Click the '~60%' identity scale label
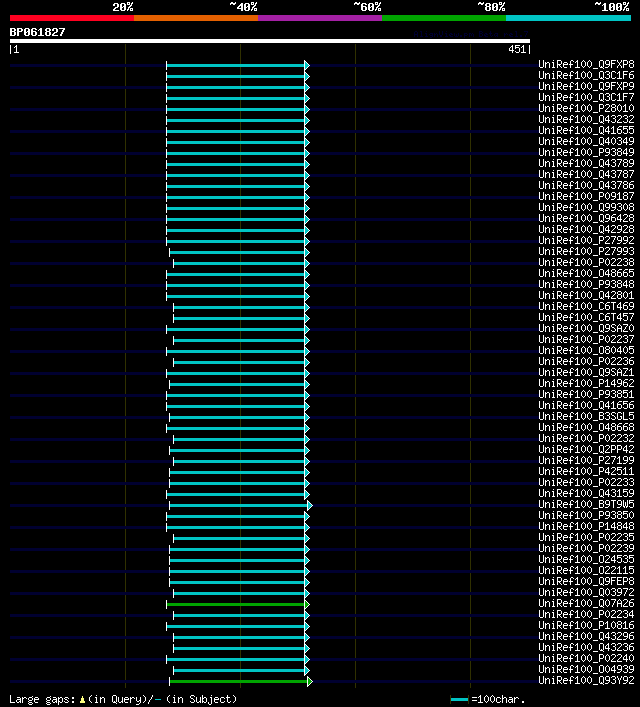This screenshot has height=707, width=640. point(367,7)
